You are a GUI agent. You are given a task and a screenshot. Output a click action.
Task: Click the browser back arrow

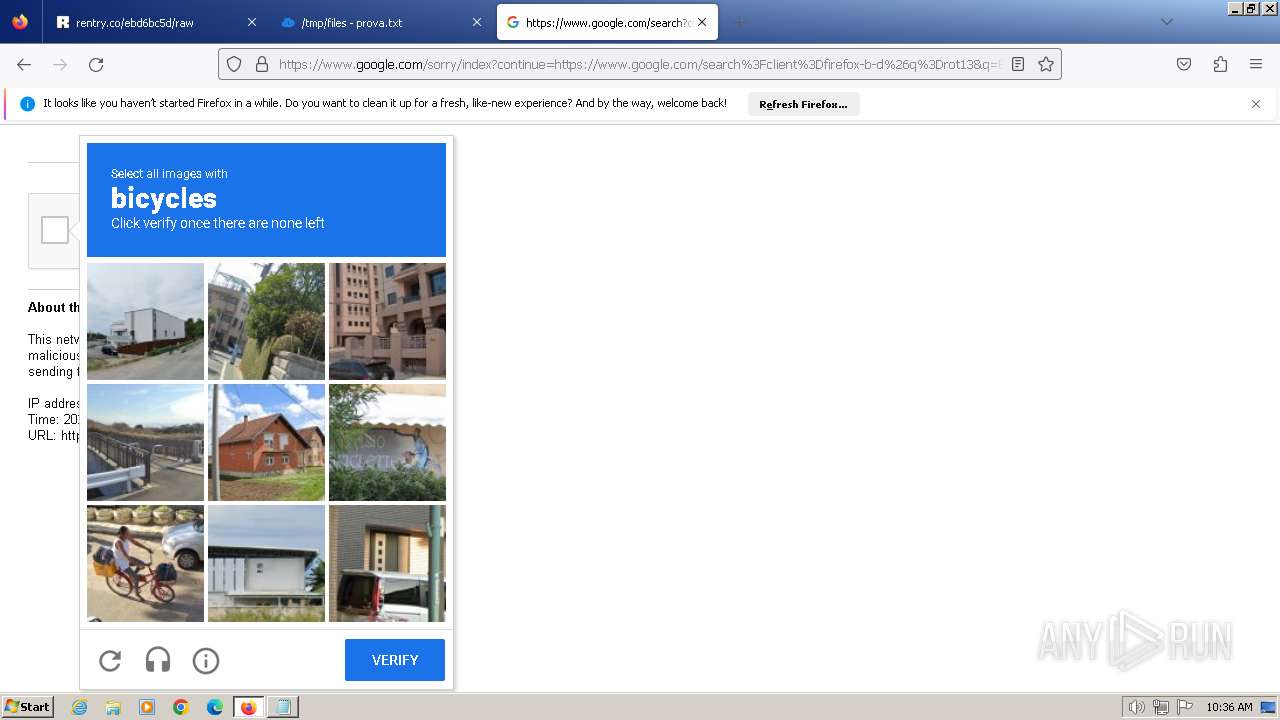click(24, 64)
